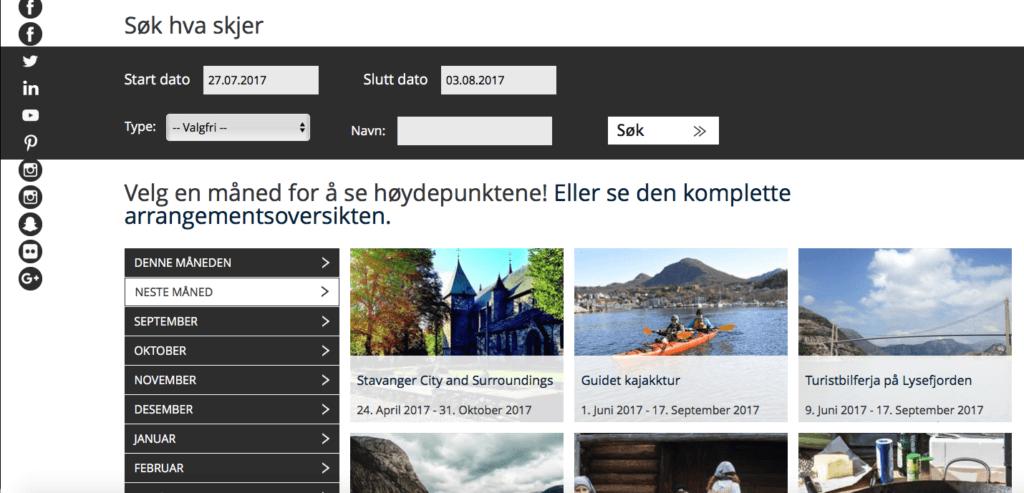Click the date text 1. Juni 2017 - 17. September 2017
The image size is (1024, 493).
670,410
